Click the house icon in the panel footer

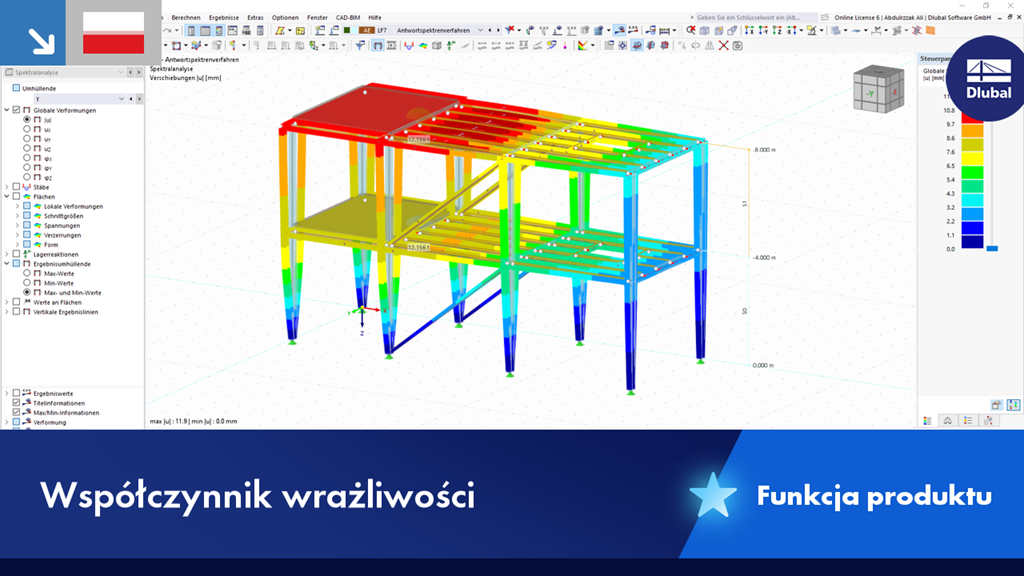pyautogui.click(x=948, y=421)
